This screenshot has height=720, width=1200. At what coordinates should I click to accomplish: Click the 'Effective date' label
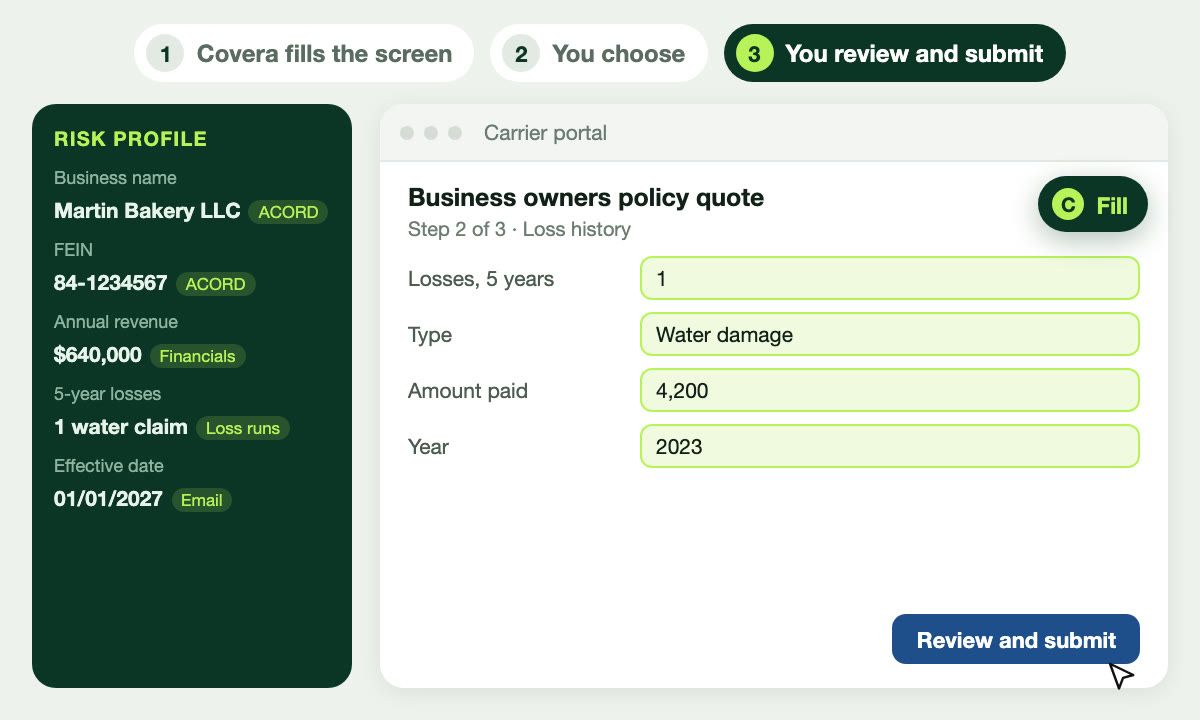point(109,466)
